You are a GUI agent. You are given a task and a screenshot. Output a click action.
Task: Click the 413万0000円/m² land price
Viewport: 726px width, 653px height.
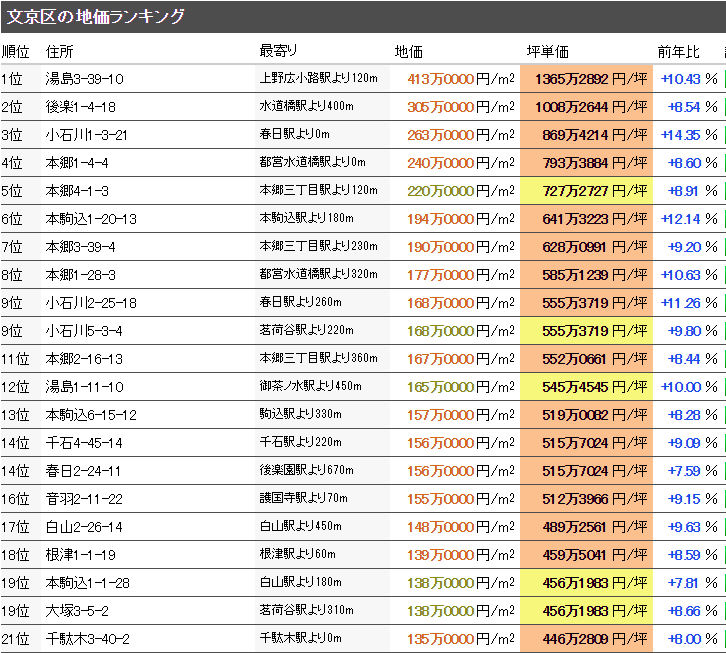tap(461, 79)
